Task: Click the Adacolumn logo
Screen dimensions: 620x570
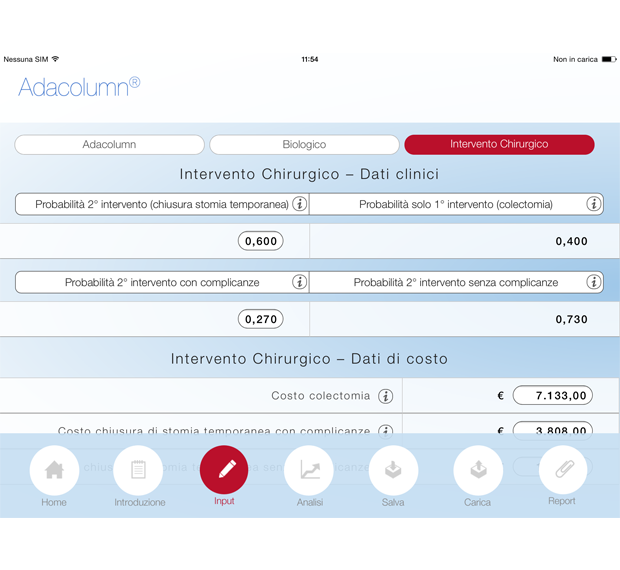Action: coord(79,87)
